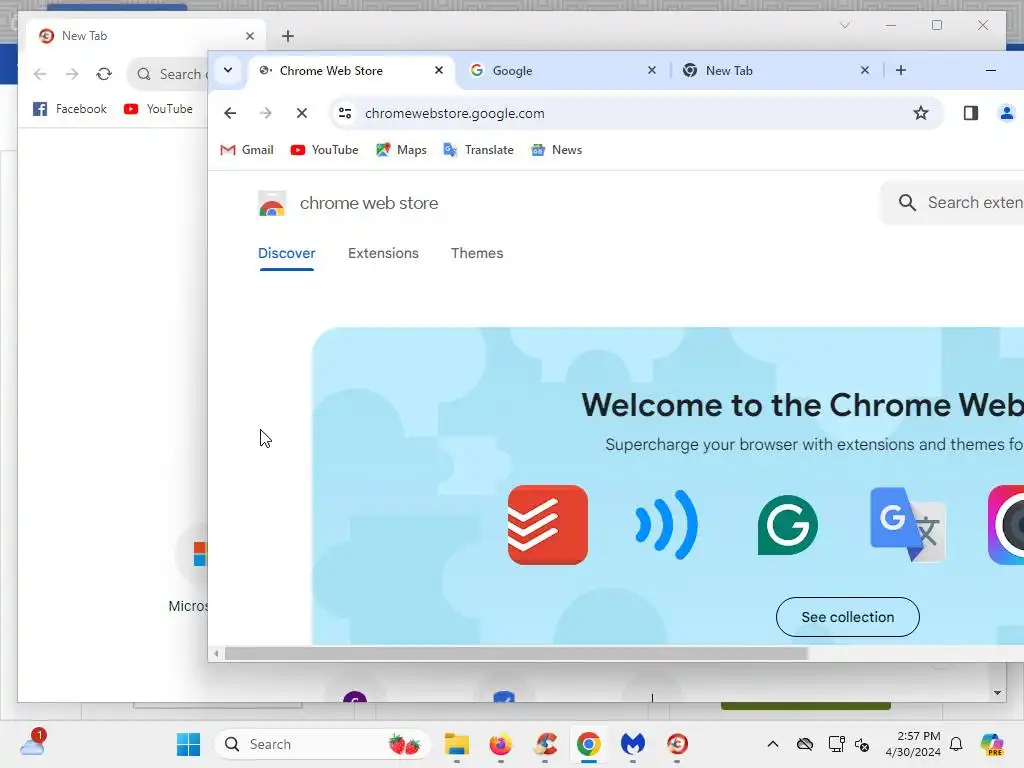Open File Explorer from the taskbar
1024x768 pixels.
click(456, 744)
